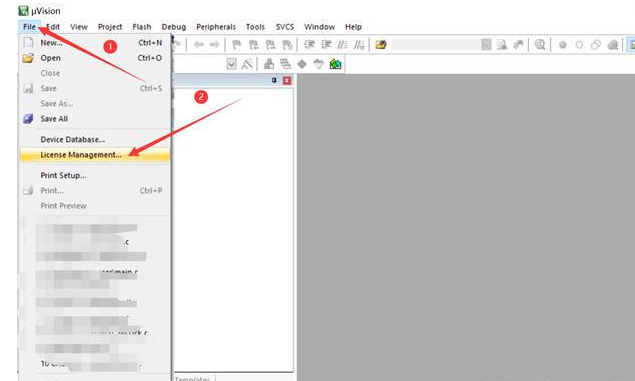The image size is (635, 381).
Task: Insert/Remove Breakpoint red dot icon
Action: tap(563, 45)
